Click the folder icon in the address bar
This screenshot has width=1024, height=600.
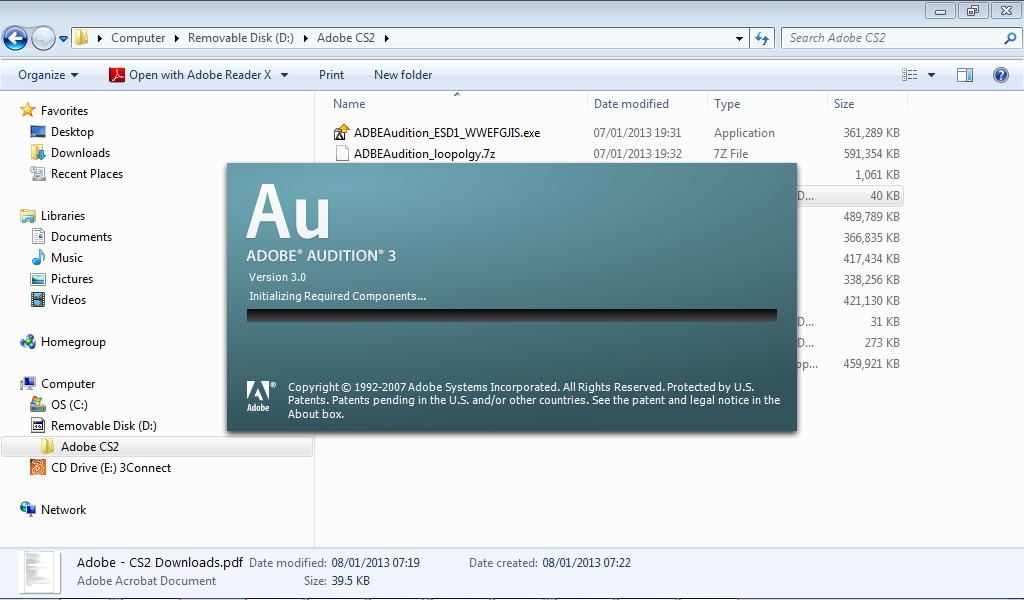(x=81, y=37)
